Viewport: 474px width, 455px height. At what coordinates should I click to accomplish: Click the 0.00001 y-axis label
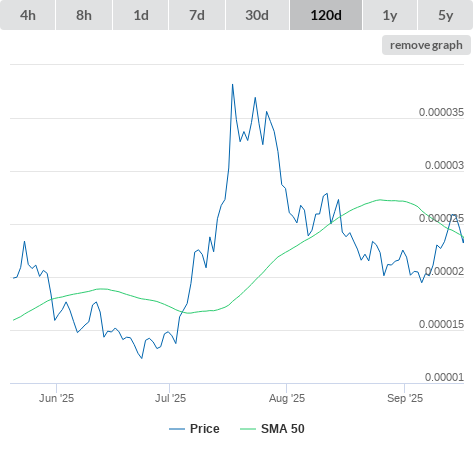[444, 377]
